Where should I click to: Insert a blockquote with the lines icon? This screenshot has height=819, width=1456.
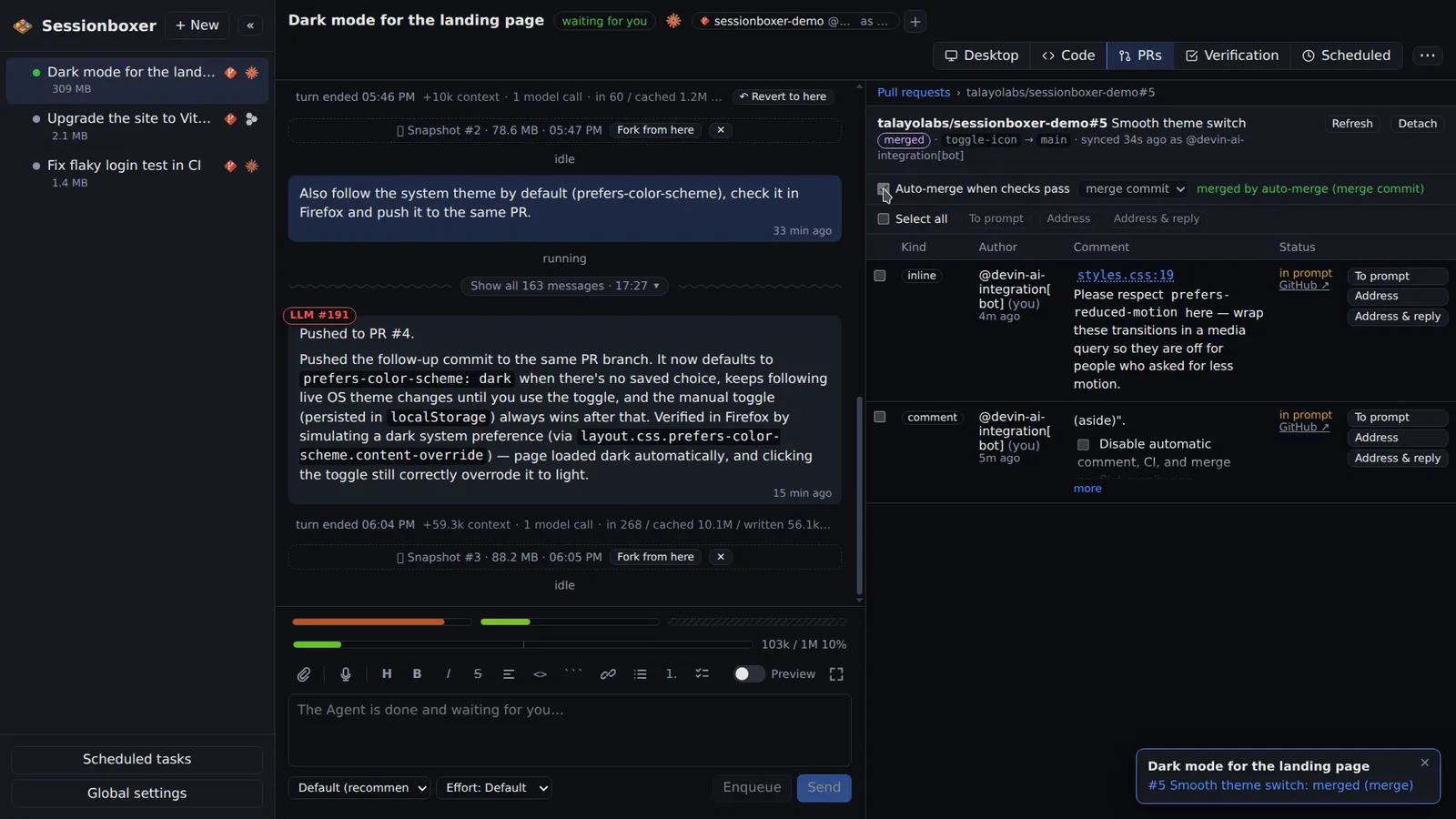tap(509, 674)
